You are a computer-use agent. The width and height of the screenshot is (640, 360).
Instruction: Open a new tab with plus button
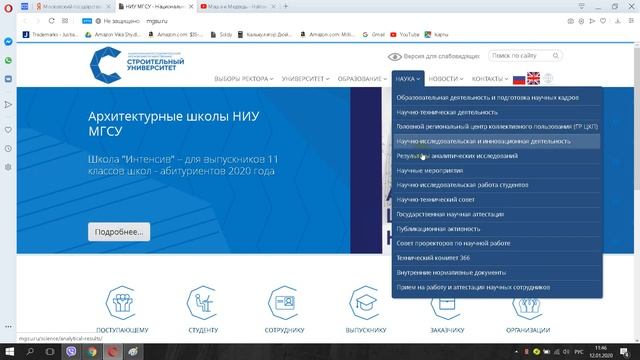coord(286,6)
